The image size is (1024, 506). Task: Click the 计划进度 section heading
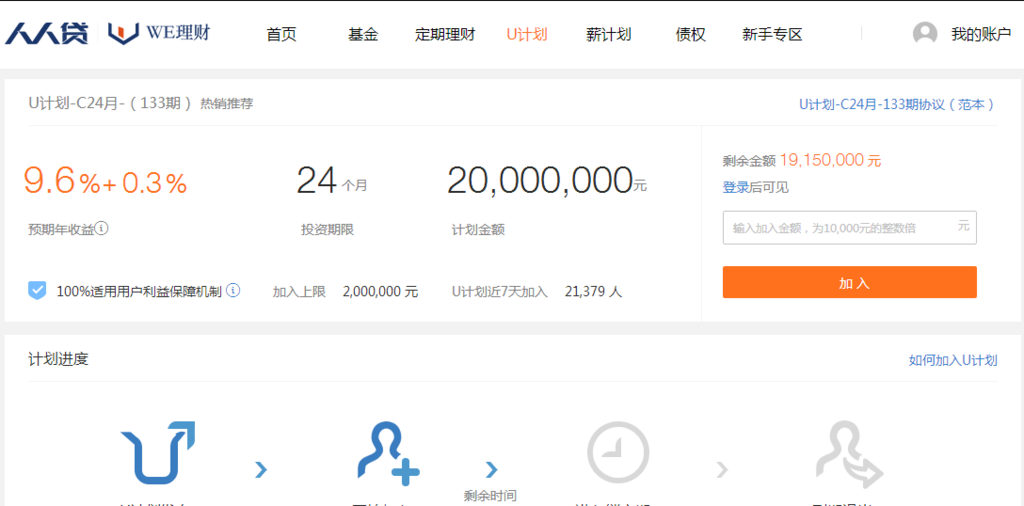click(x=58, y=359)
